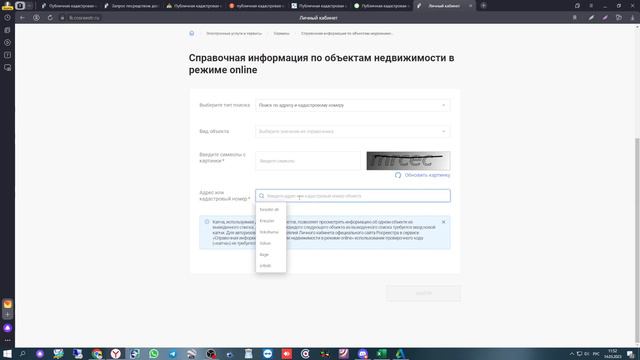Open the browser hamburger menu
This screenshot has width=640, height=360.
tap(591, 6)
